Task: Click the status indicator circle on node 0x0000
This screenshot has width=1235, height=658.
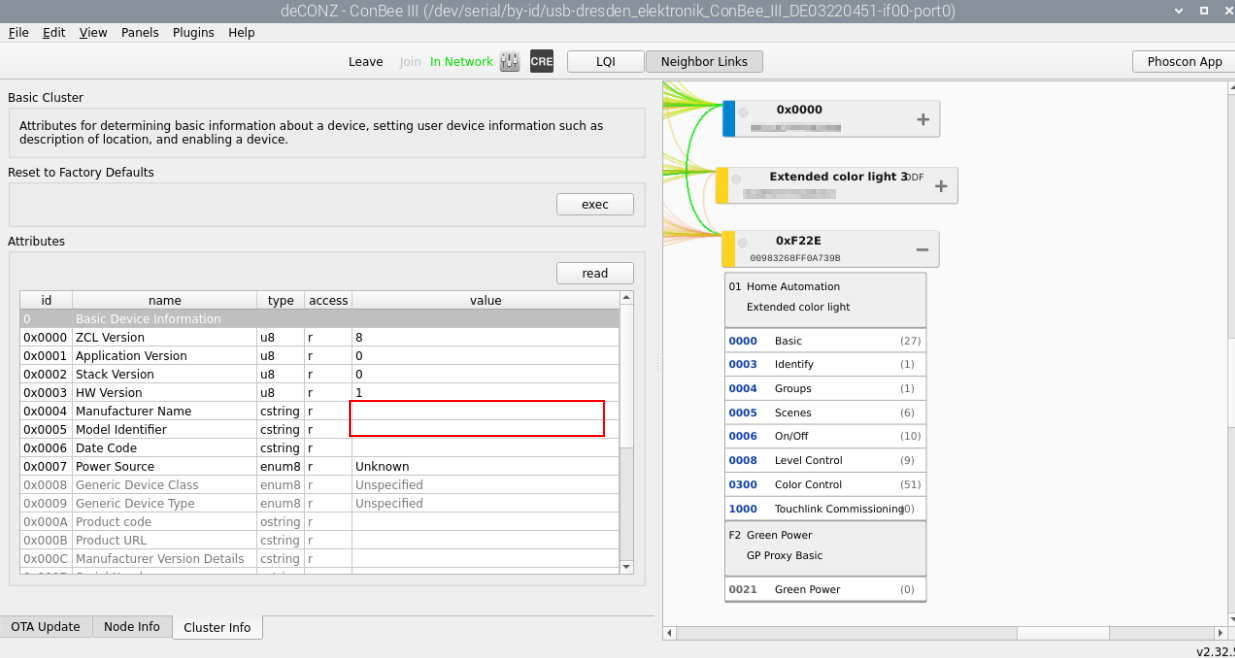Action: click(x=742, y=112)
